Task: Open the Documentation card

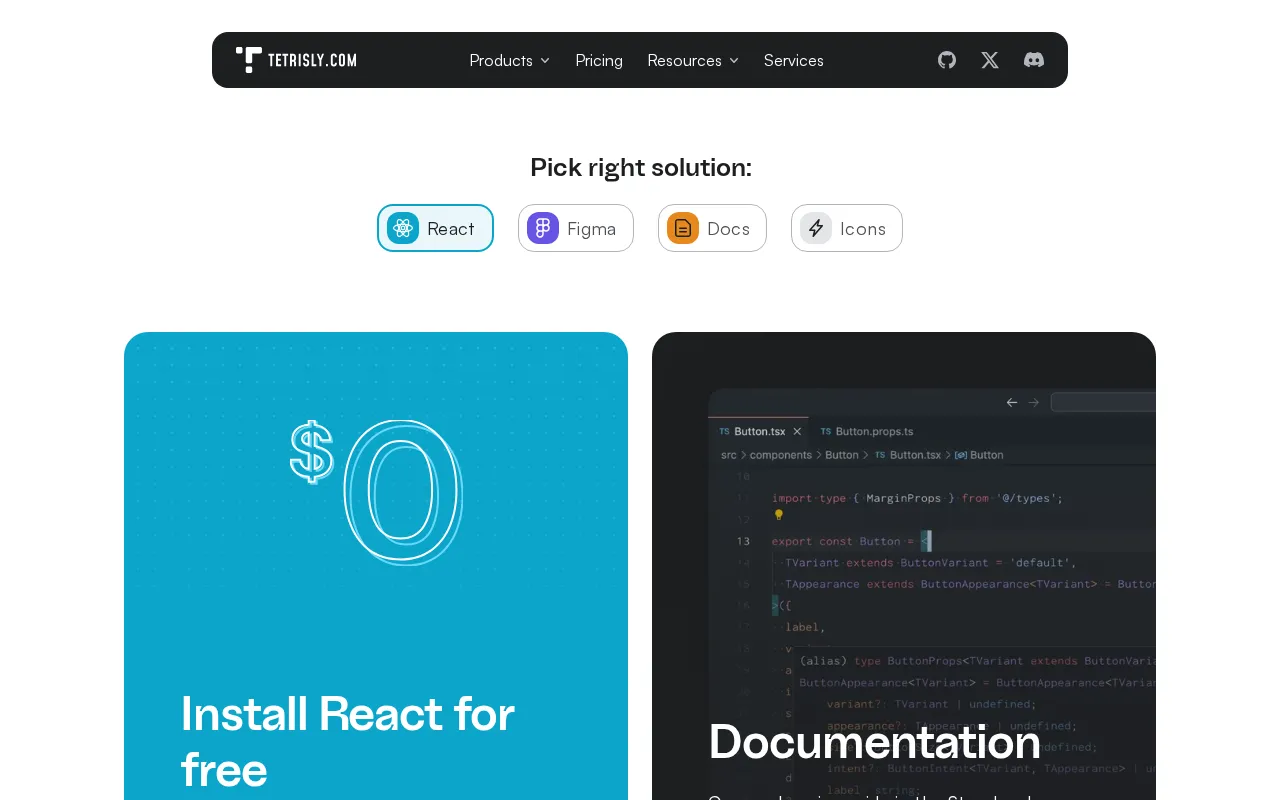Action: point(904,566)
